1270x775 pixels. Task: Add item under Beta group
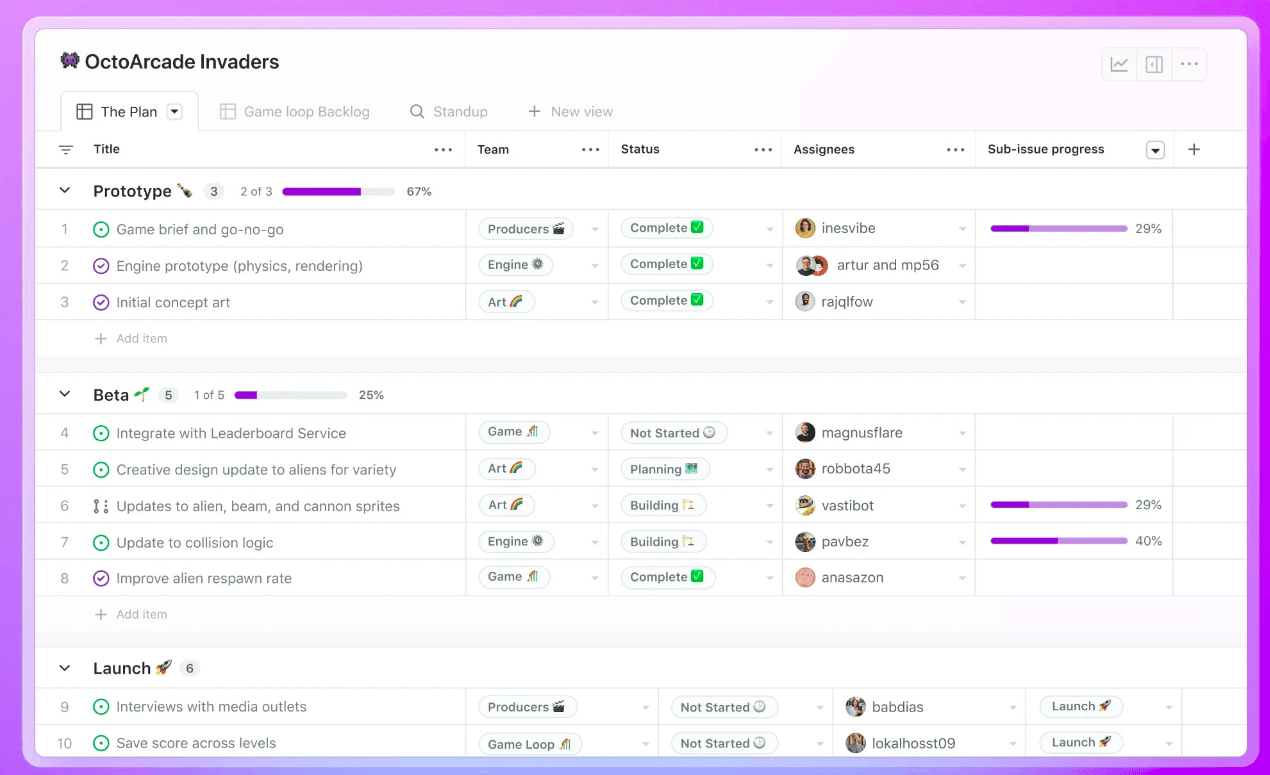(131, 615)
